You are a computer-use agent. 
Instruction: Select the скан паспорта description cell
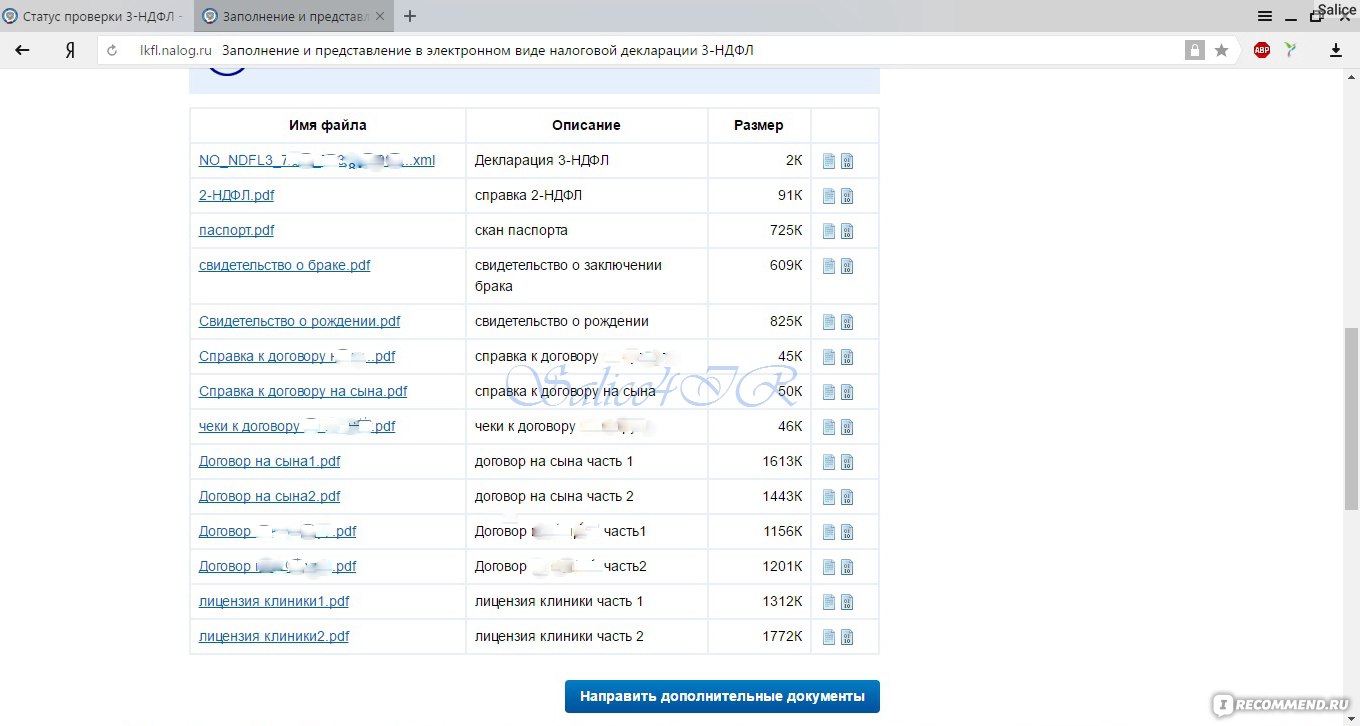point(587,230)
